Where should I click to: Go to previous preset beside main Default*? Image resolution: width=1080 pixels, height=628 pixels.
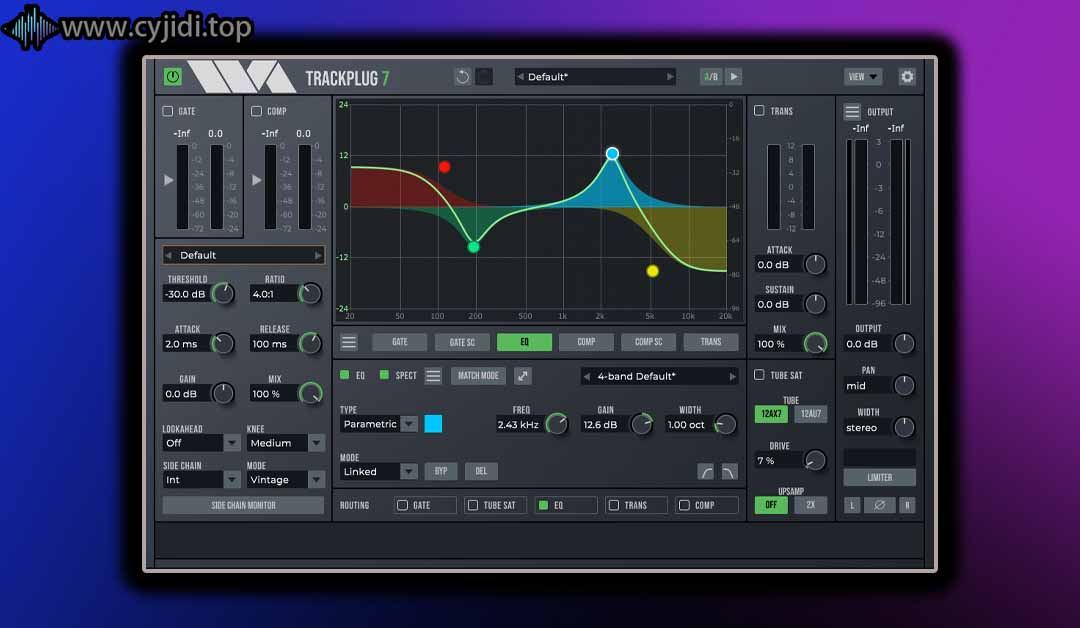tap(521, 76)
